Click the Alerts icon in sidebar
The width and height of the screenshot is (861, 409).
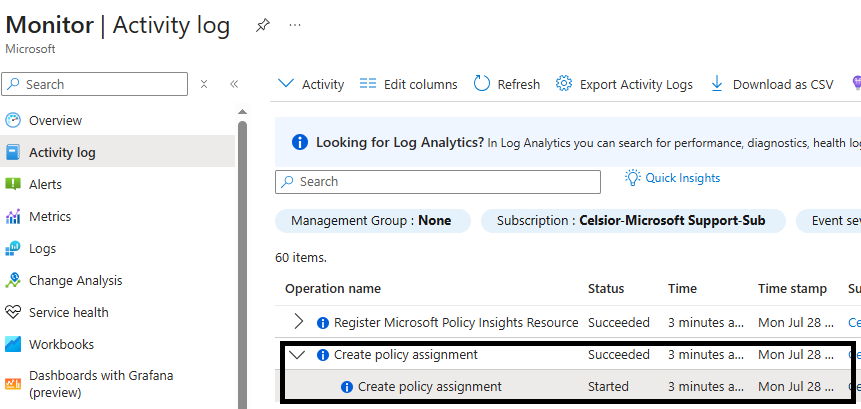point(13,184)
